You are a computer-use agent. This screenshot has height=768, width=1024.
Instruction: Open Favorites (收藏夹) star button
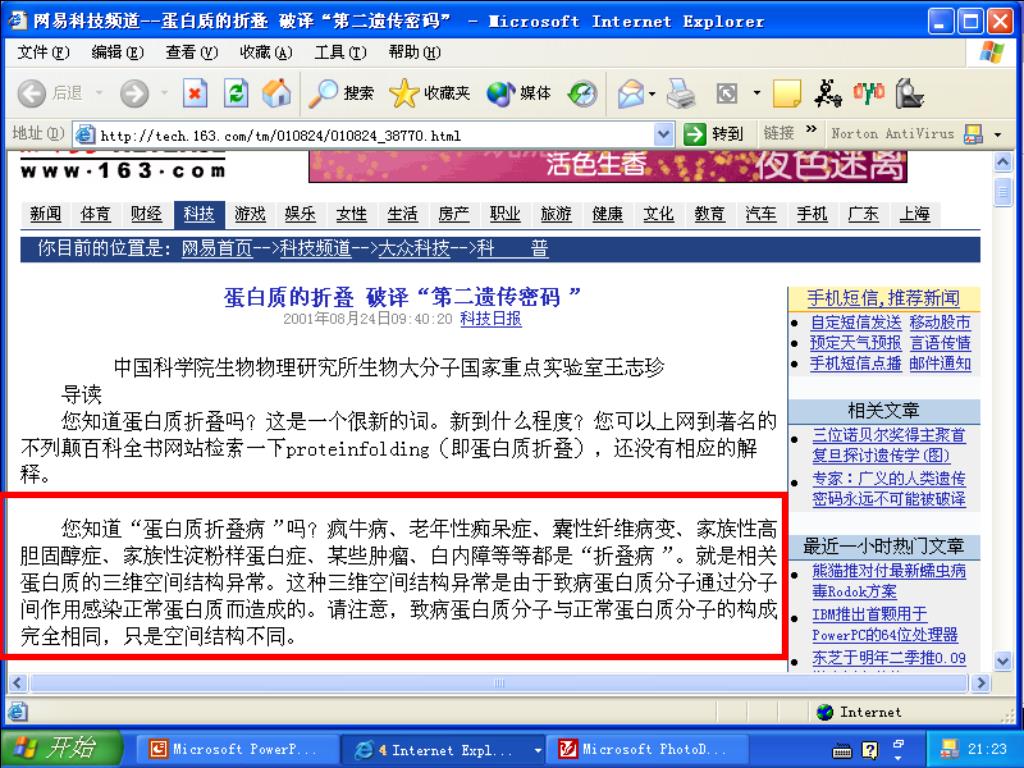pyautogui.click(x=430, y=93)
